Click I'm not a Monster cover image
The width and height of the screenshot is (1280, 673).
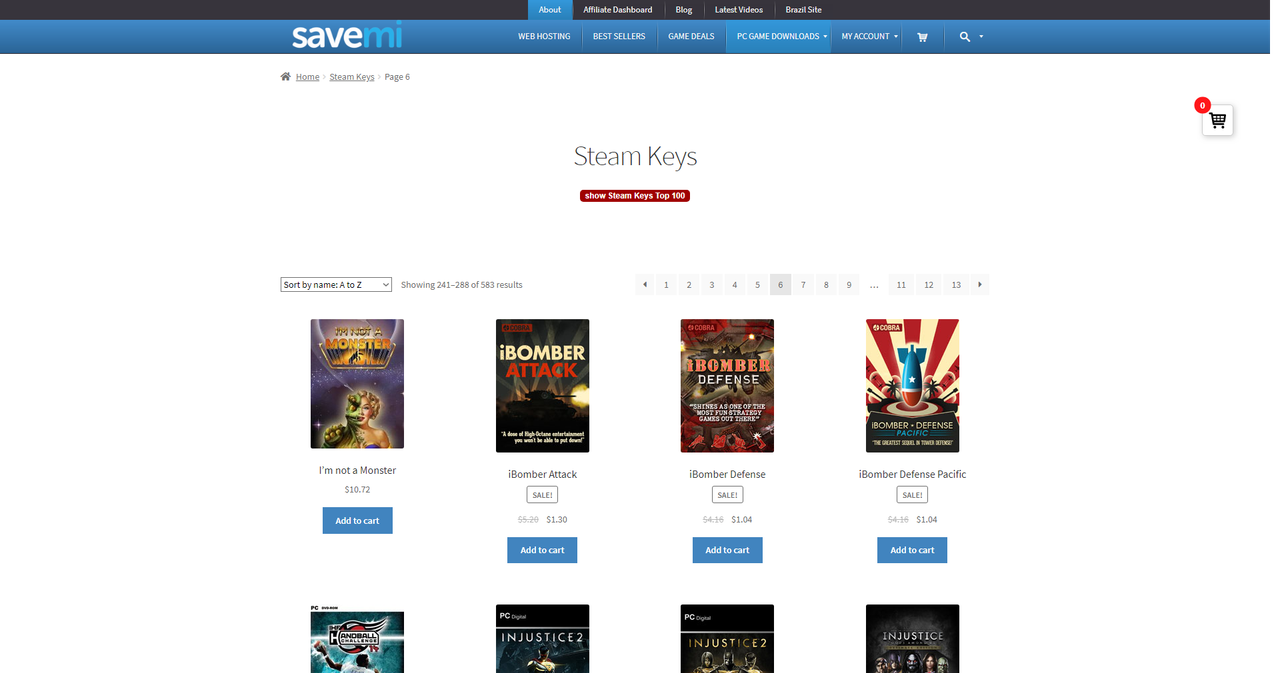tap(357, 384)
